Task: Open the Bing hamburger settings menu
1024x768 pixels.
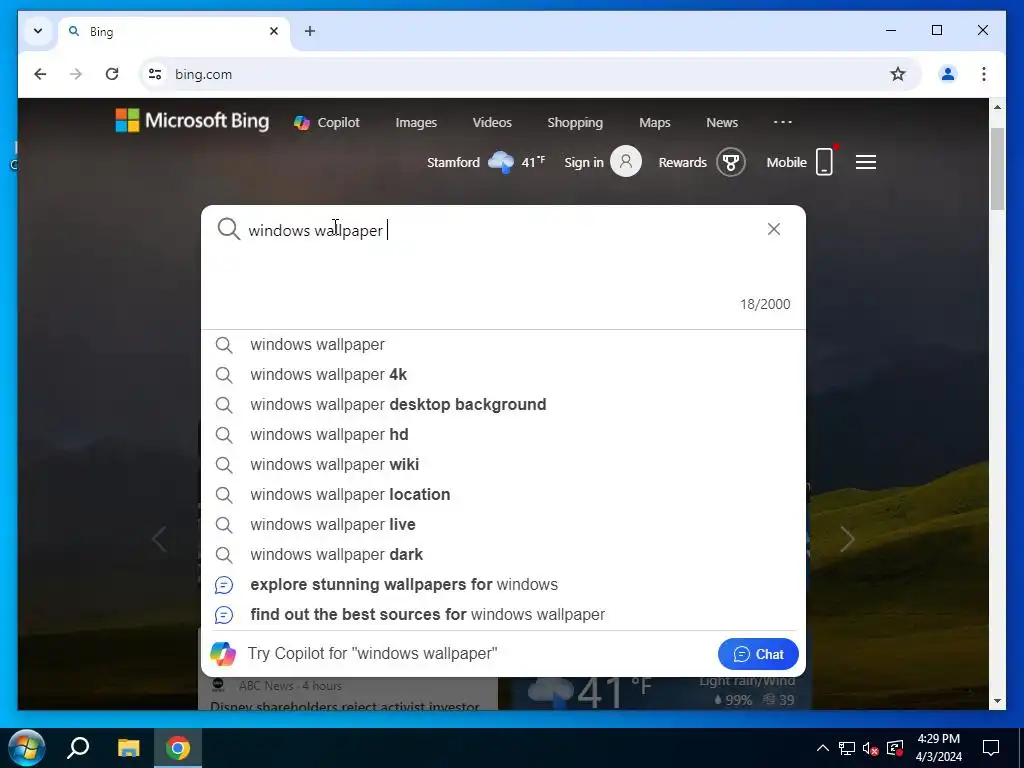Action: tap(866, 162)
